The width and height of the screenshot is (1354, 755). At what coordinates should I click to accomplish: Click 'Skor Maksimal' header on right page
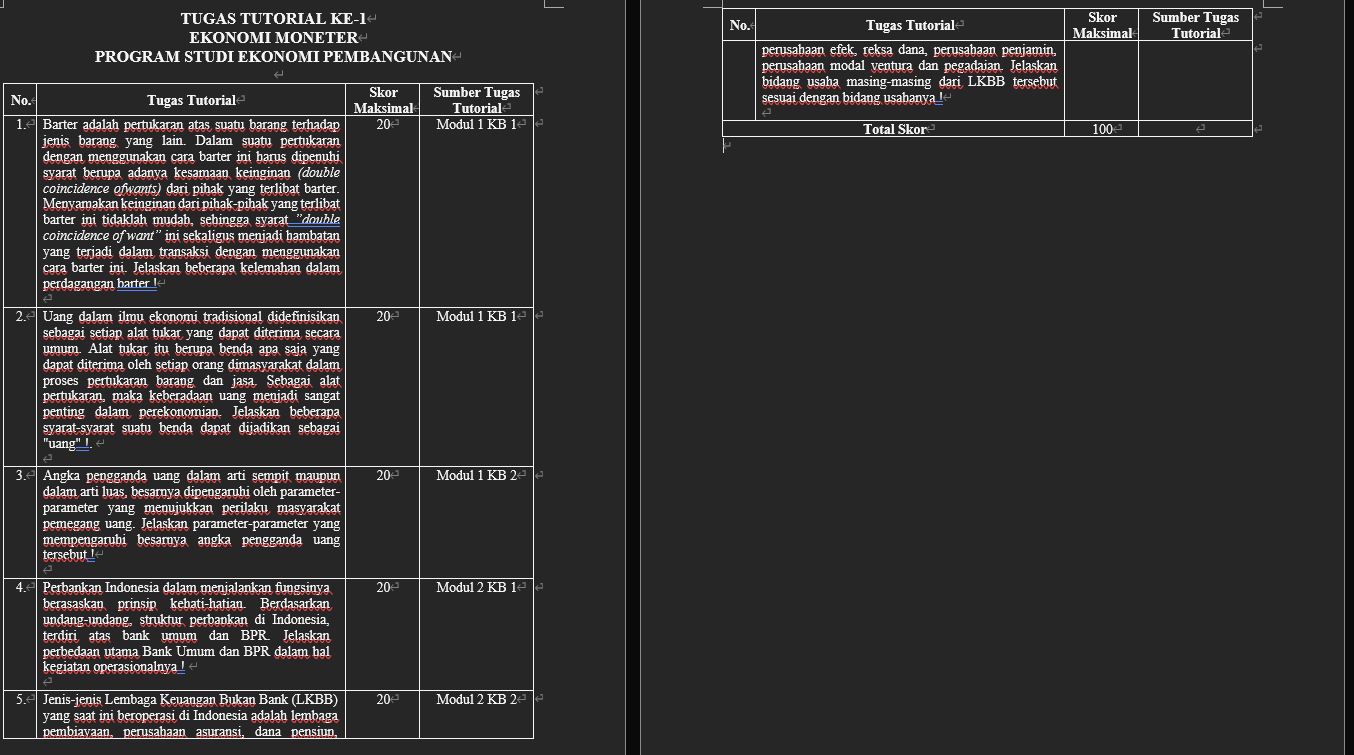point(1102,25)
